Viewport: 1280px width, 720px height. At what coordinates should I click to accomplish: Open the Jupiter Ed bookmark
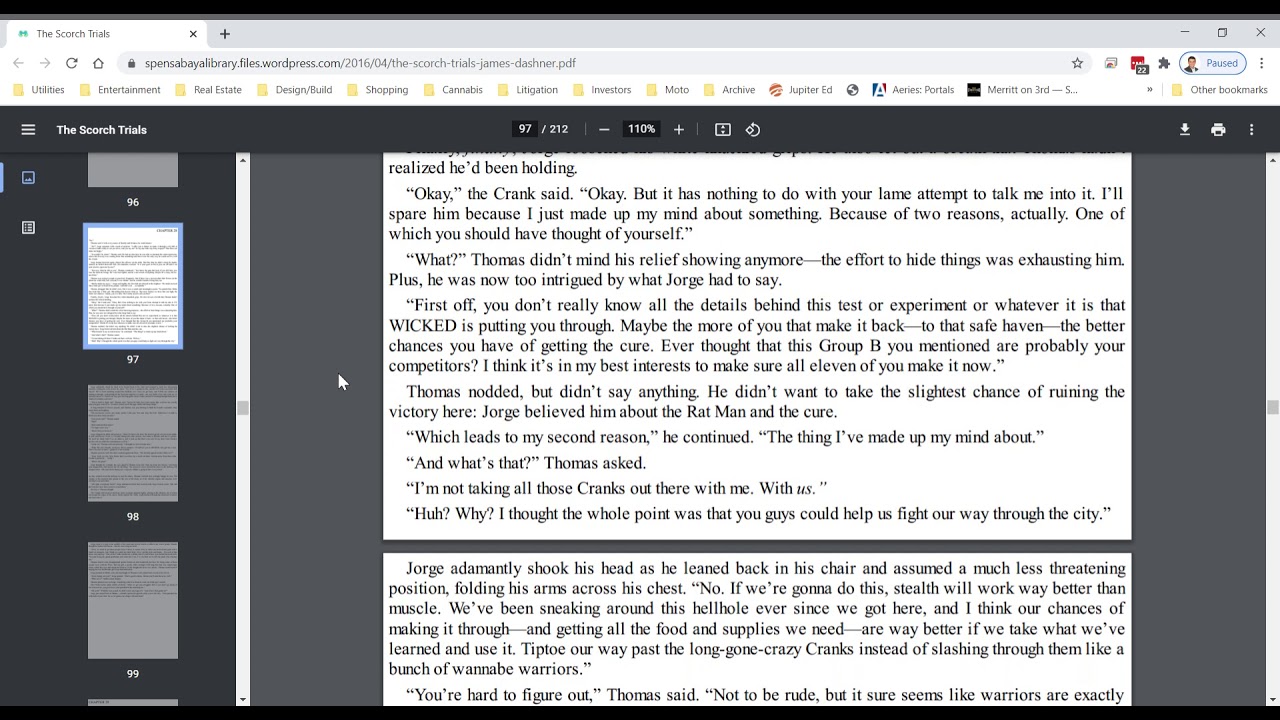(x=800, y=90)
